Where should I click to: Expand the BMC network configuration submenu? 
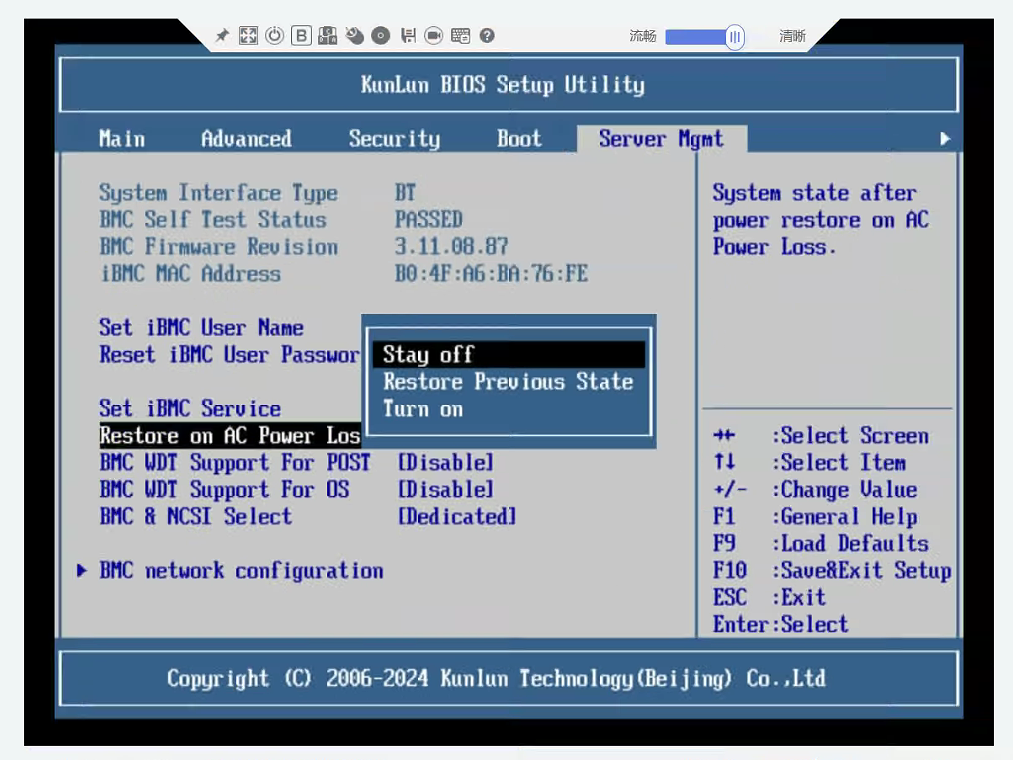241,571
